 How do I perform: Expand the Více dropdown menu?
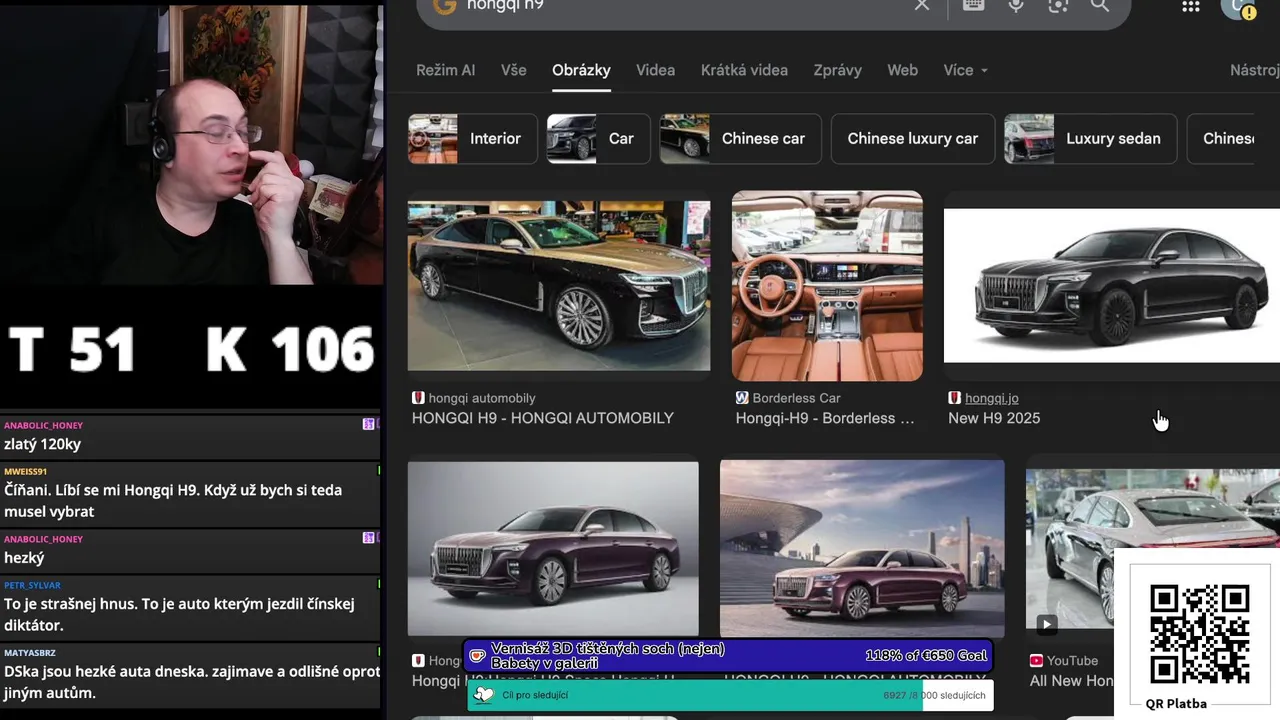coord(965,70)
